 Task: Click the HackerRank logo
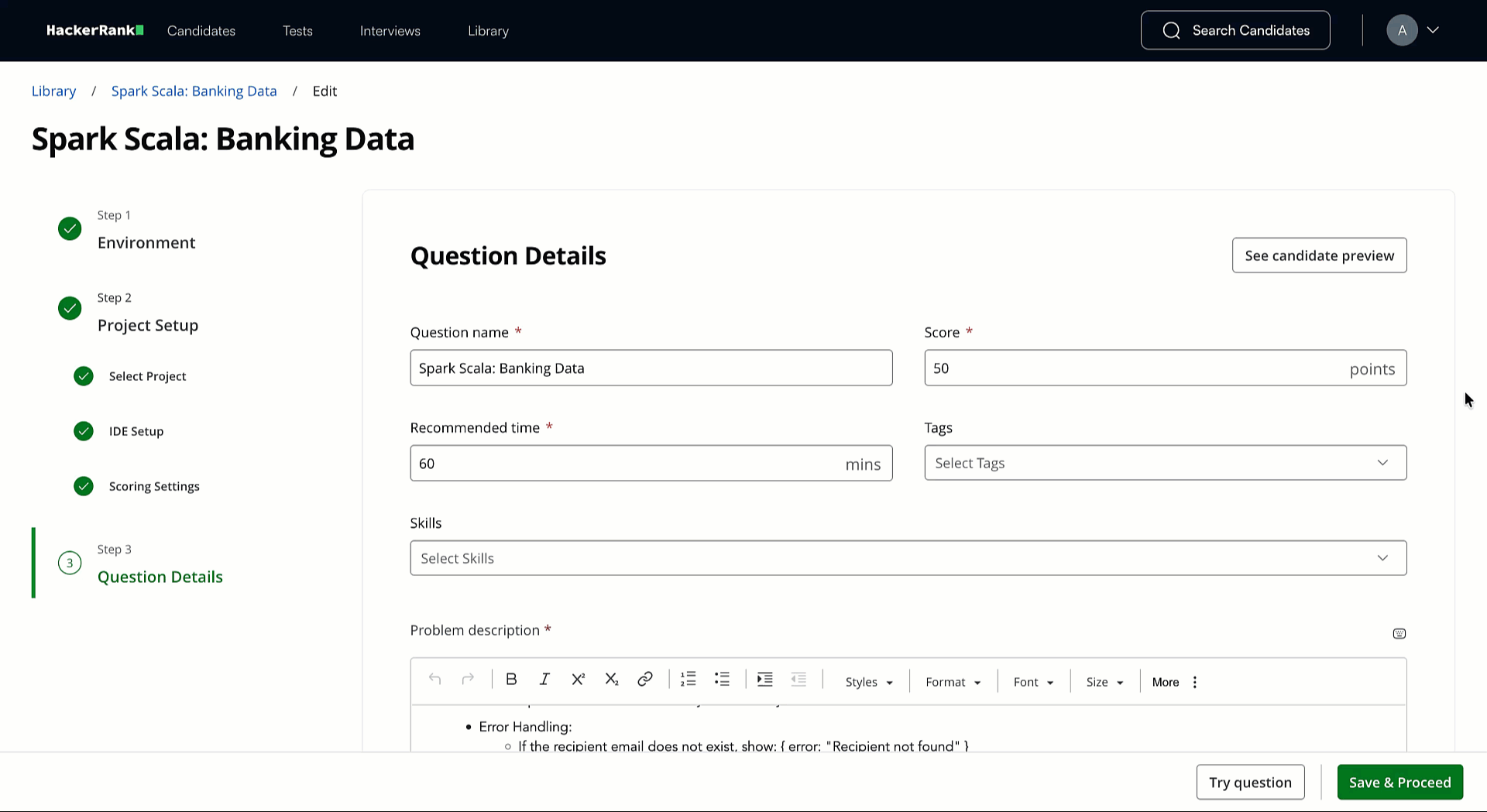tap(94, 30)
